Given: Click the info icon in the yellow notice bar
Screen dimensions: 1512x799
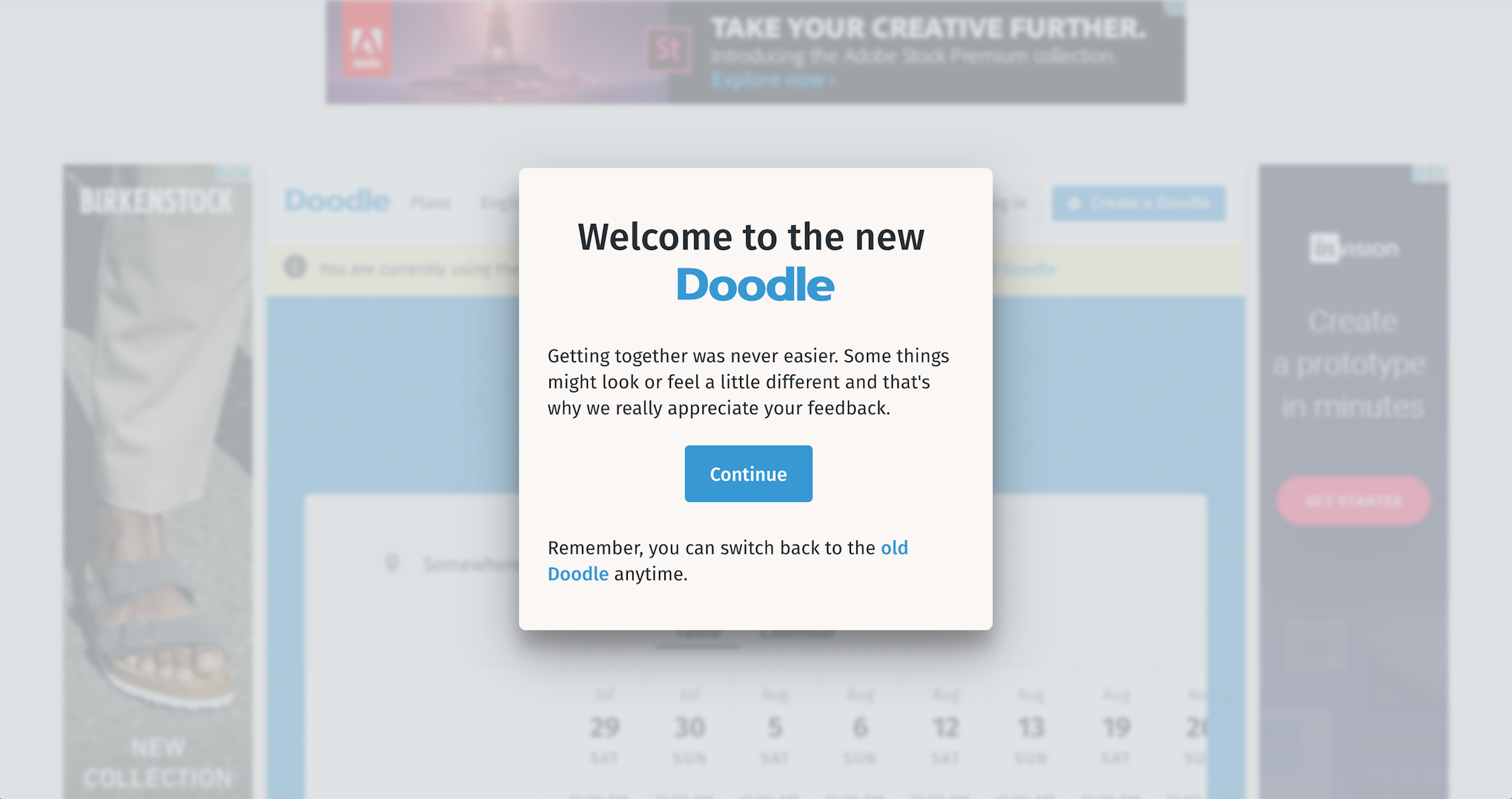Looking at the screenshot, I should point(295,267).
